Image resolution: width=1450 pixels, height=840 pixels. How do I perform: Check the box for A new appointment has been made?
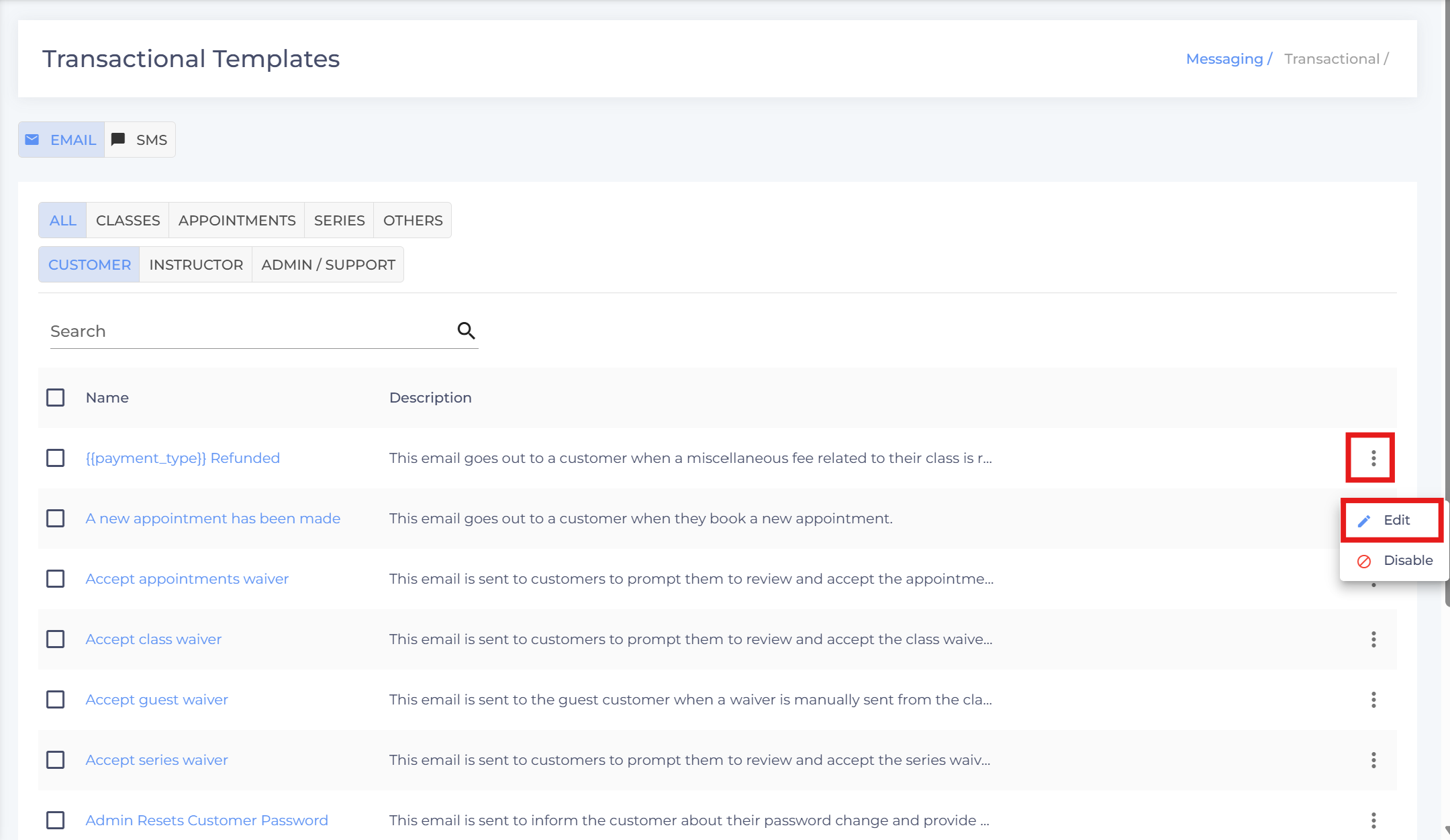56,519
